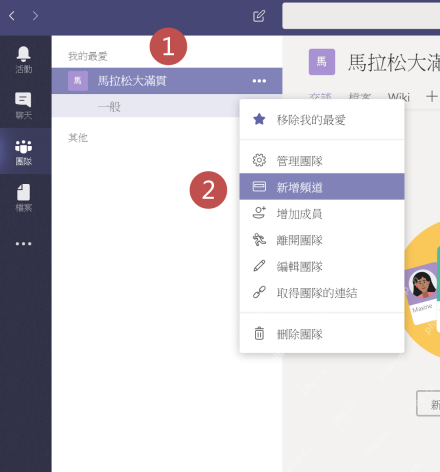Switch to the Wiki tab

point(399,97)
